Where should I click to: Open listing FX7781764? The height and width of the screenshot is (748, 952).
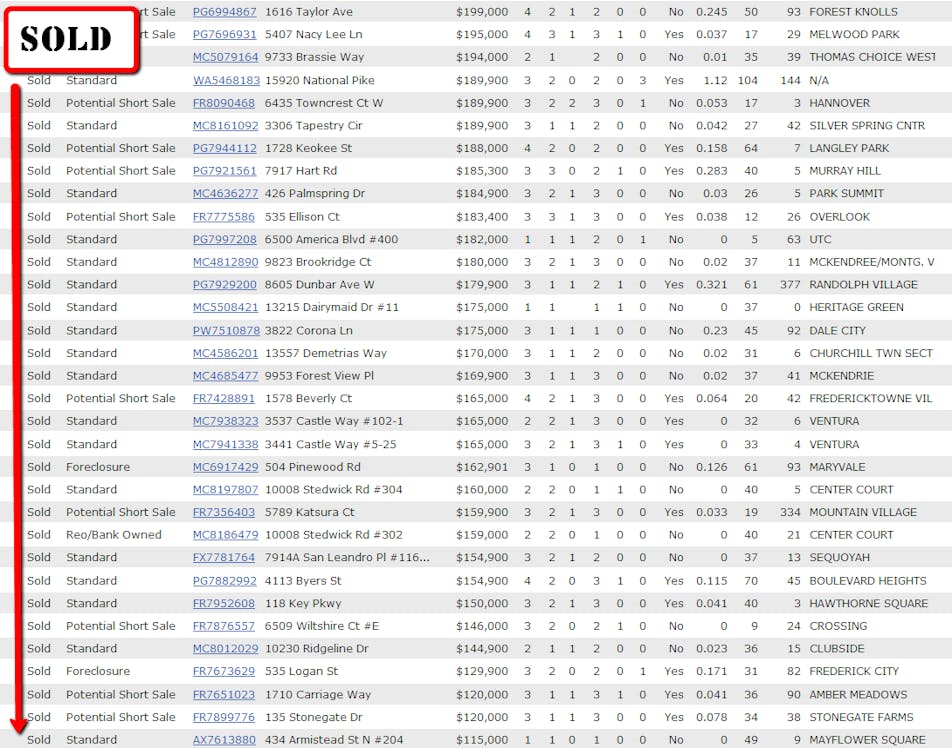(x=224, y=557)
